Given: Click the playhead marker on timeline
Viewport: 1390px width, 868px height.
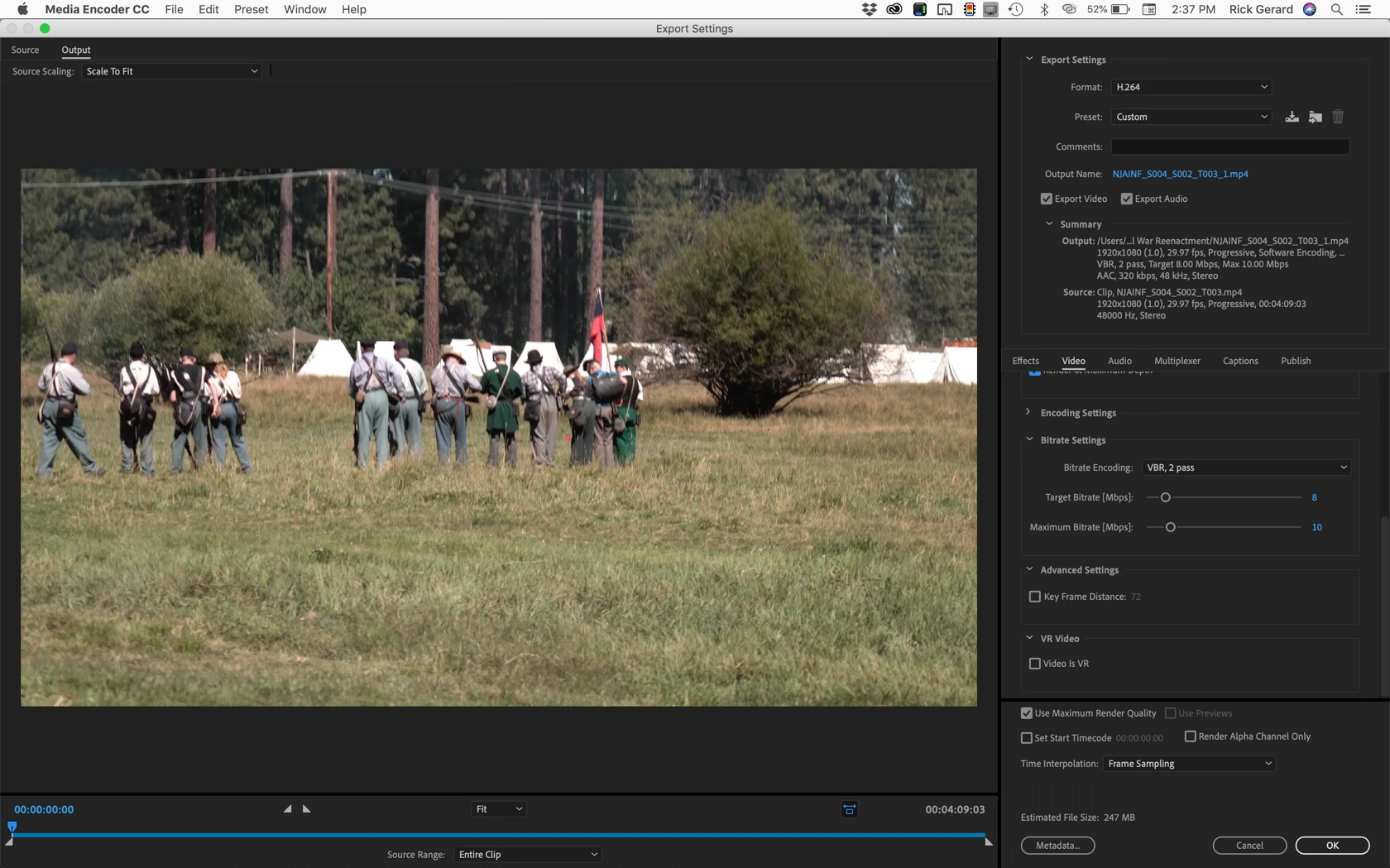Looking at the screenshot, I should [12, 827].
